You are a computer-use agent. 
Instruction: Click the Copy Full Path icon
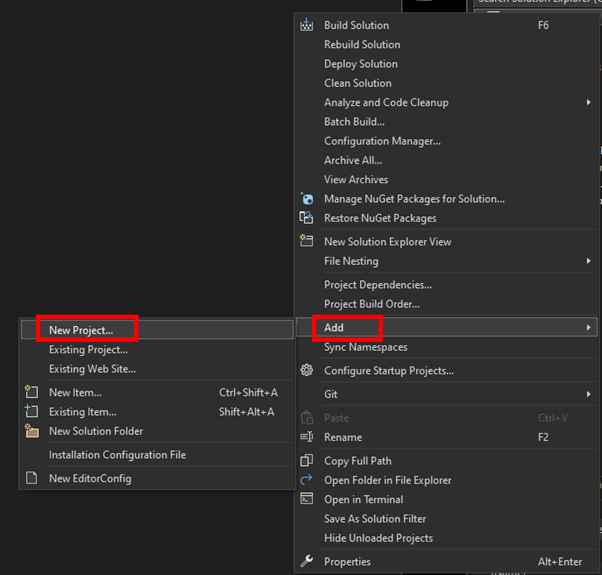click(x=307, y=461)
